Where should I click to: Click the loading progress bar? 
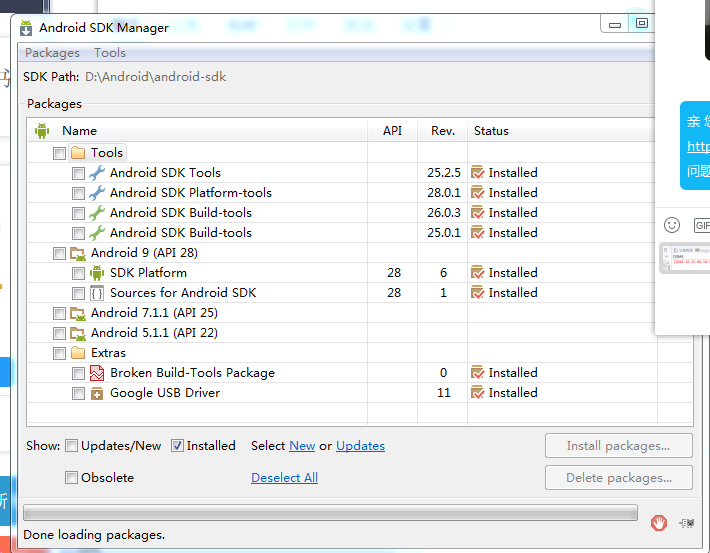[331, 513]
